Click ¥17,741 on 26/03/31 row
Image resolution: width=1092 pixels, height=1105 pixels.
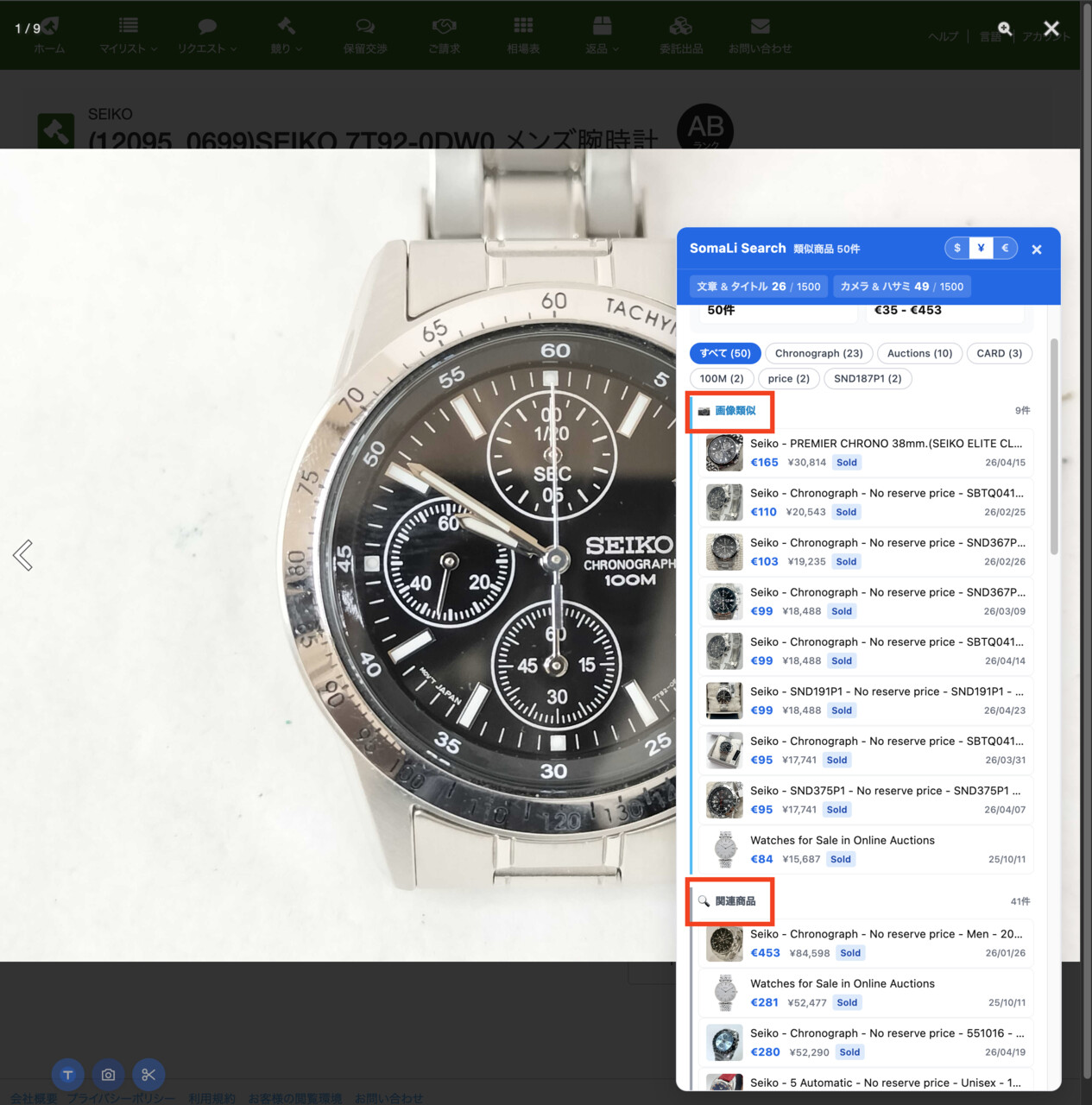pos(799,761)
